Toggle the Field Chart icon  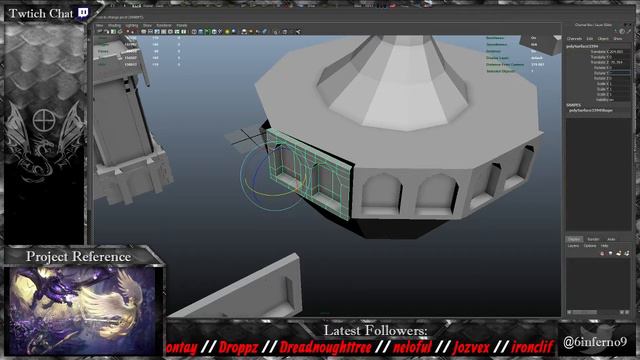[x=170, y=32]
